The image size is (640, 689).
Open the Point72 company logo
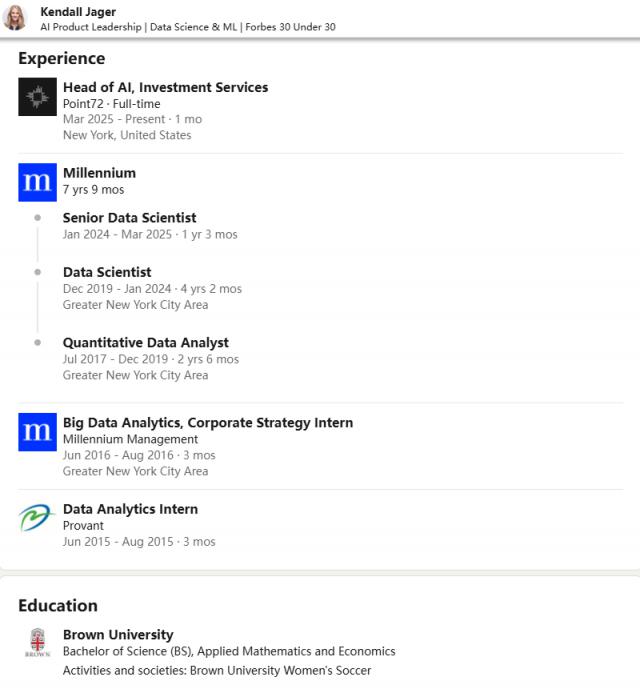coord(37,97)
